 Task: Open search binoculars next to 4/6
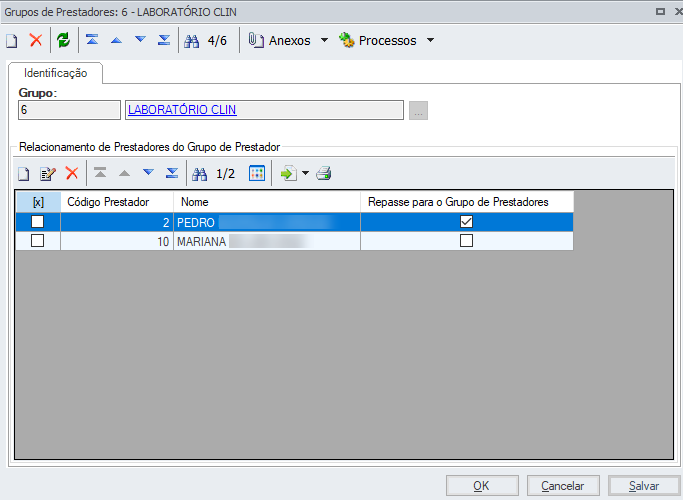[192, 41]
